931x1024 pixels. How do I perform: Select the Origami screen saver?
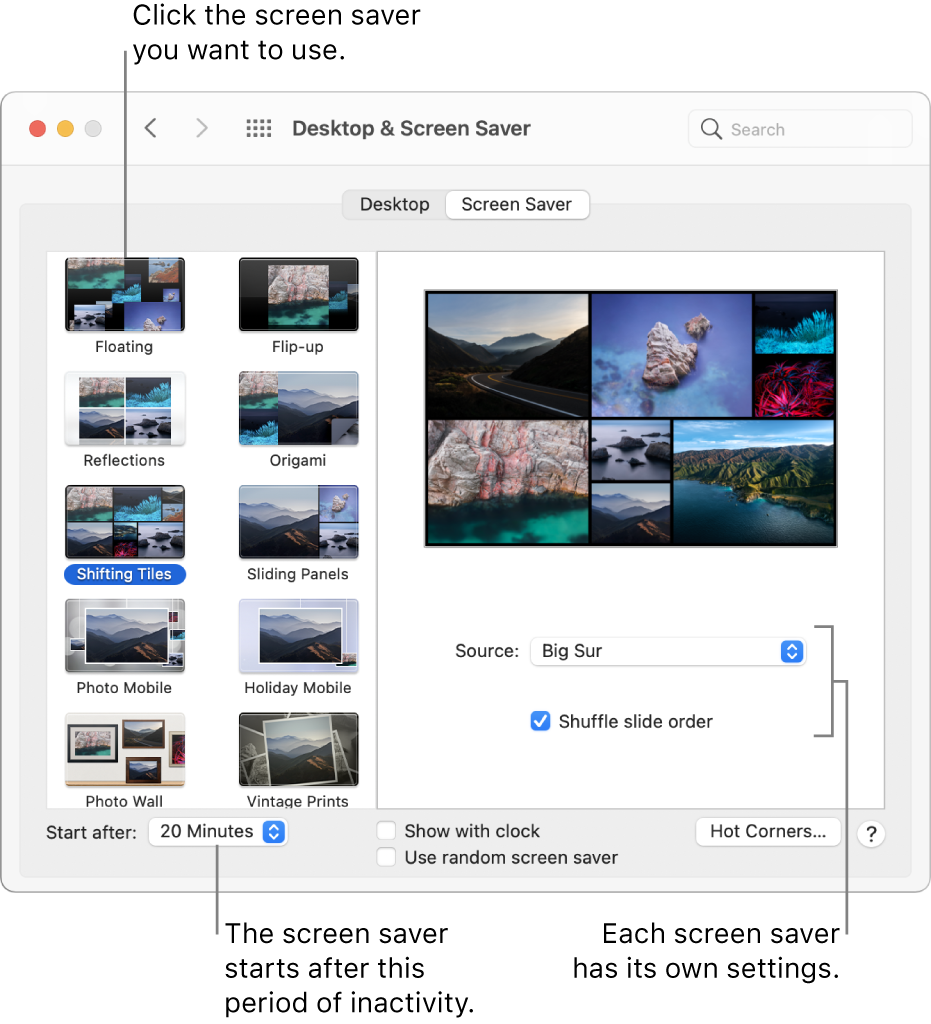298,409
